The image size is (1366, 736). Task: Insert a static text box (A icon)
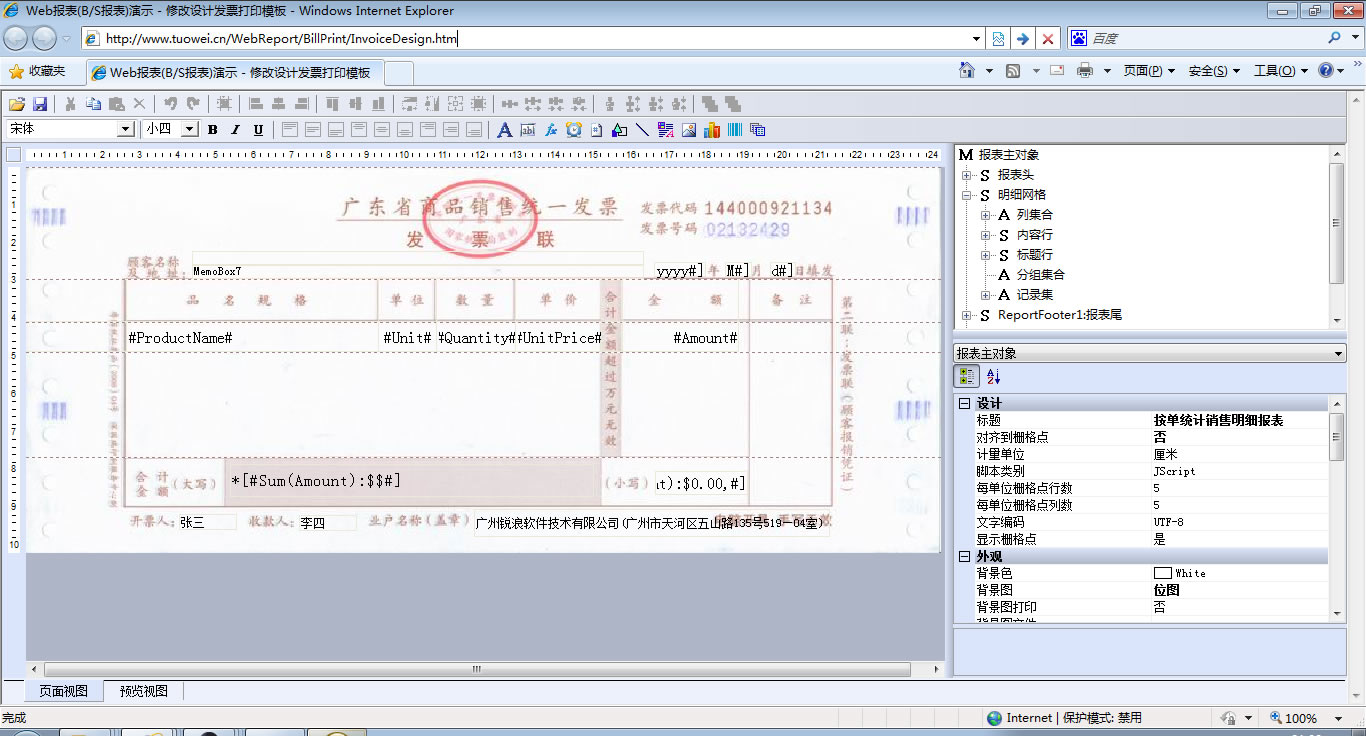pyautogui.click(x=504, y=129)
